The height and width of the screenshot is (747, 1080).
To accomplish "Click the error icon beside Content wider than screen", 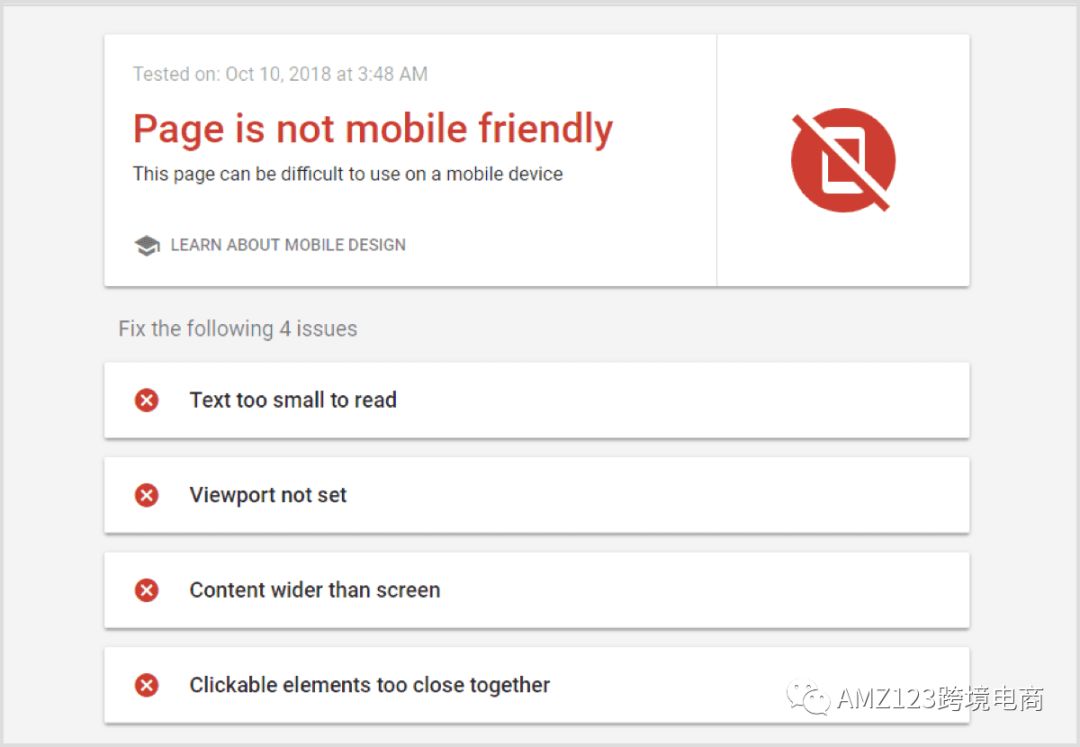I will (147, 590).
